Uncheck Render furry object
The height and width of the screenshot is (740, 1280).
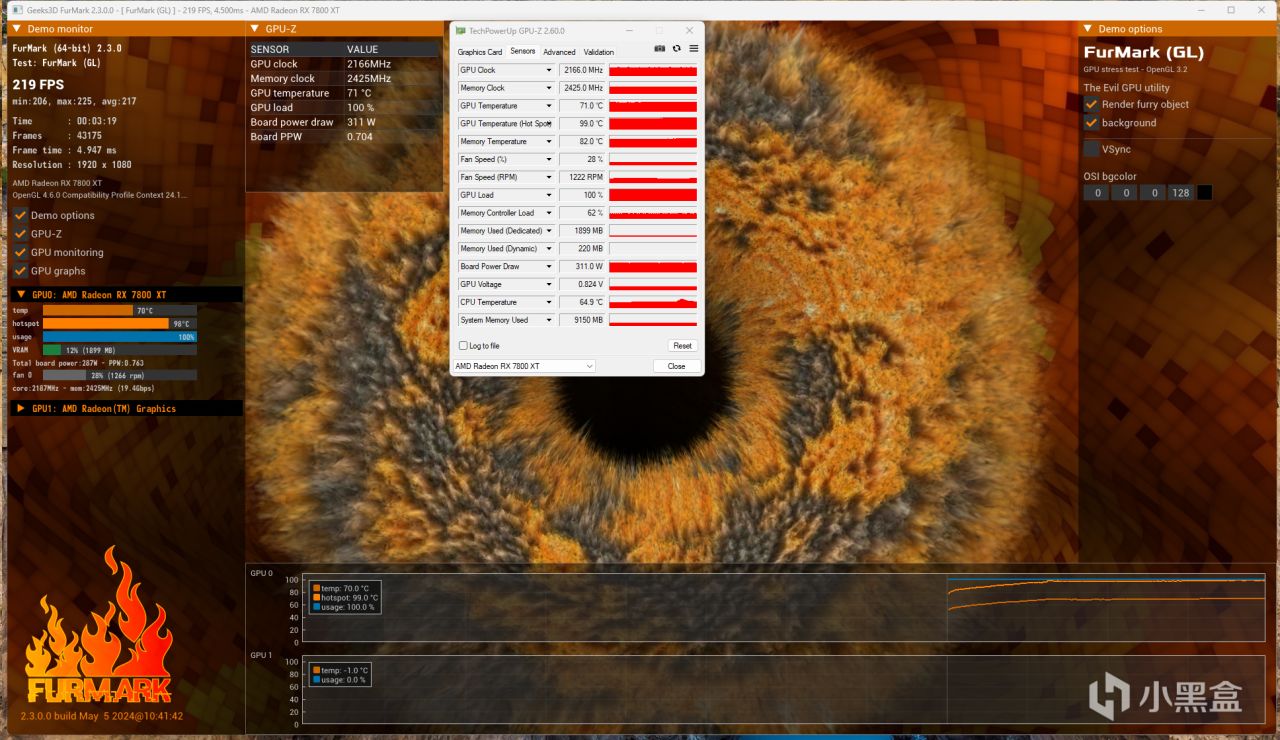[x=1091, y=104]
